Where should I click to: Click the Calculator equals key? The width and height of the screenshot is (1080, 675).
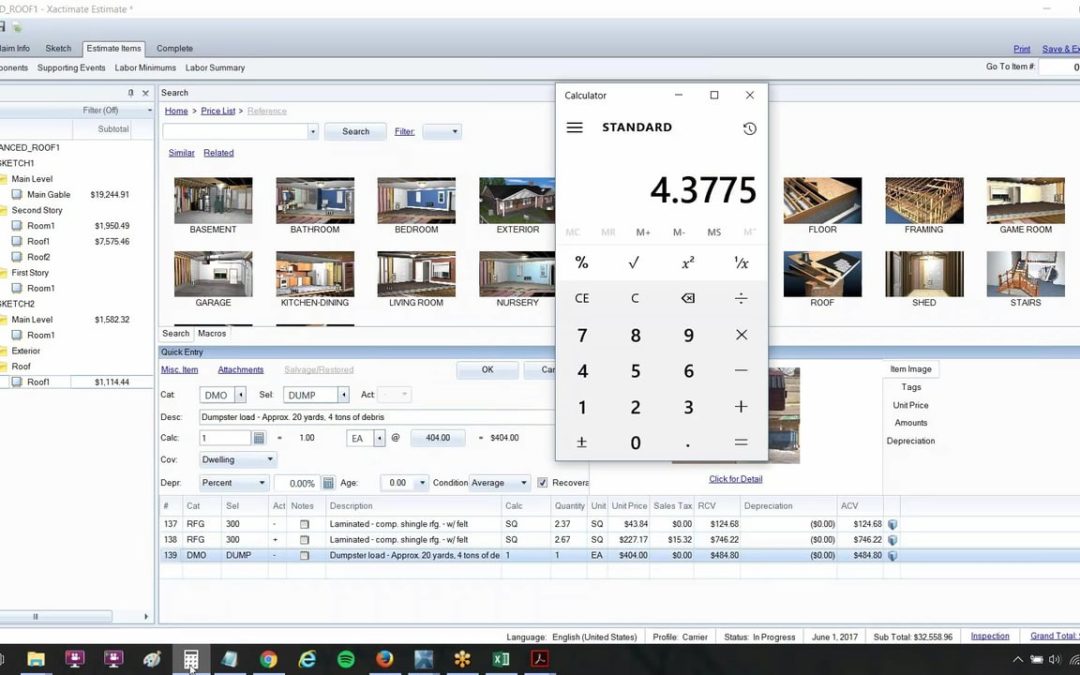740,442
